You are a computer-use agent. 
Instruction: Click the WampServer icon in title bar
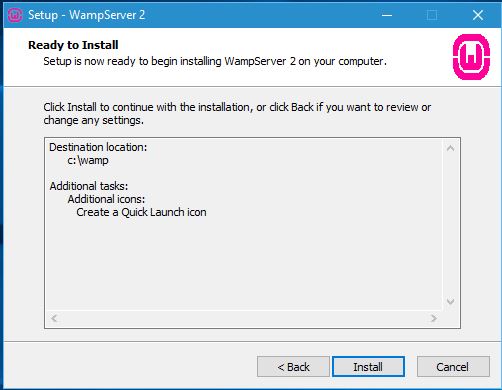pos(15,15)
